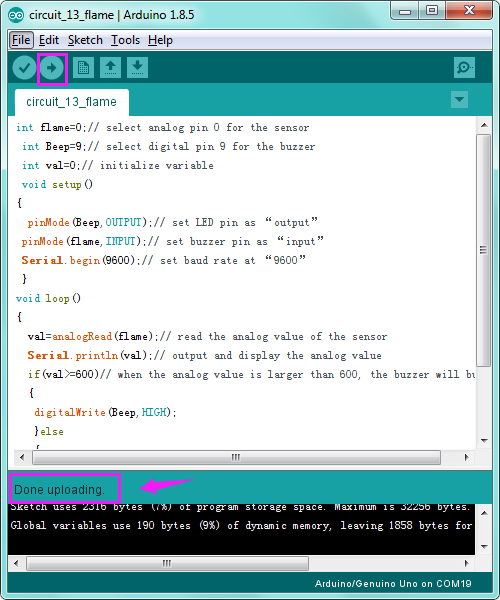Open the tab options dropdown arrow
The width and height of the screenshot is (500, 600).
point(459,99)
